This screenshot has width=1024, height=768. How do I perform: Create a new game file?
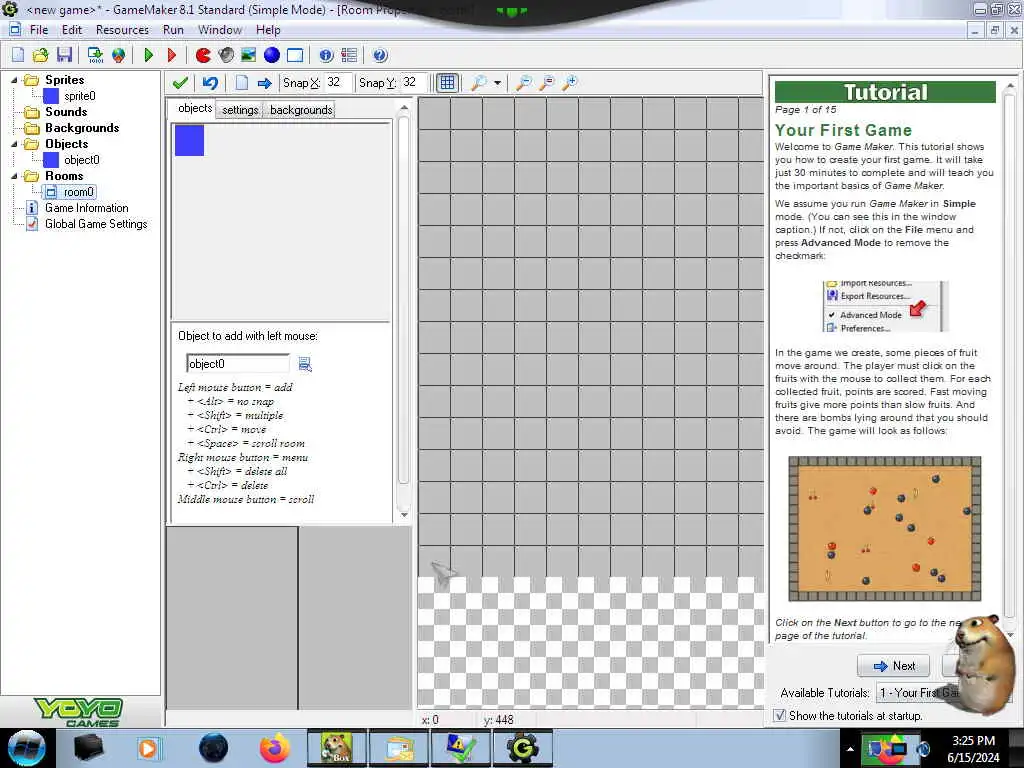(18, 56)
